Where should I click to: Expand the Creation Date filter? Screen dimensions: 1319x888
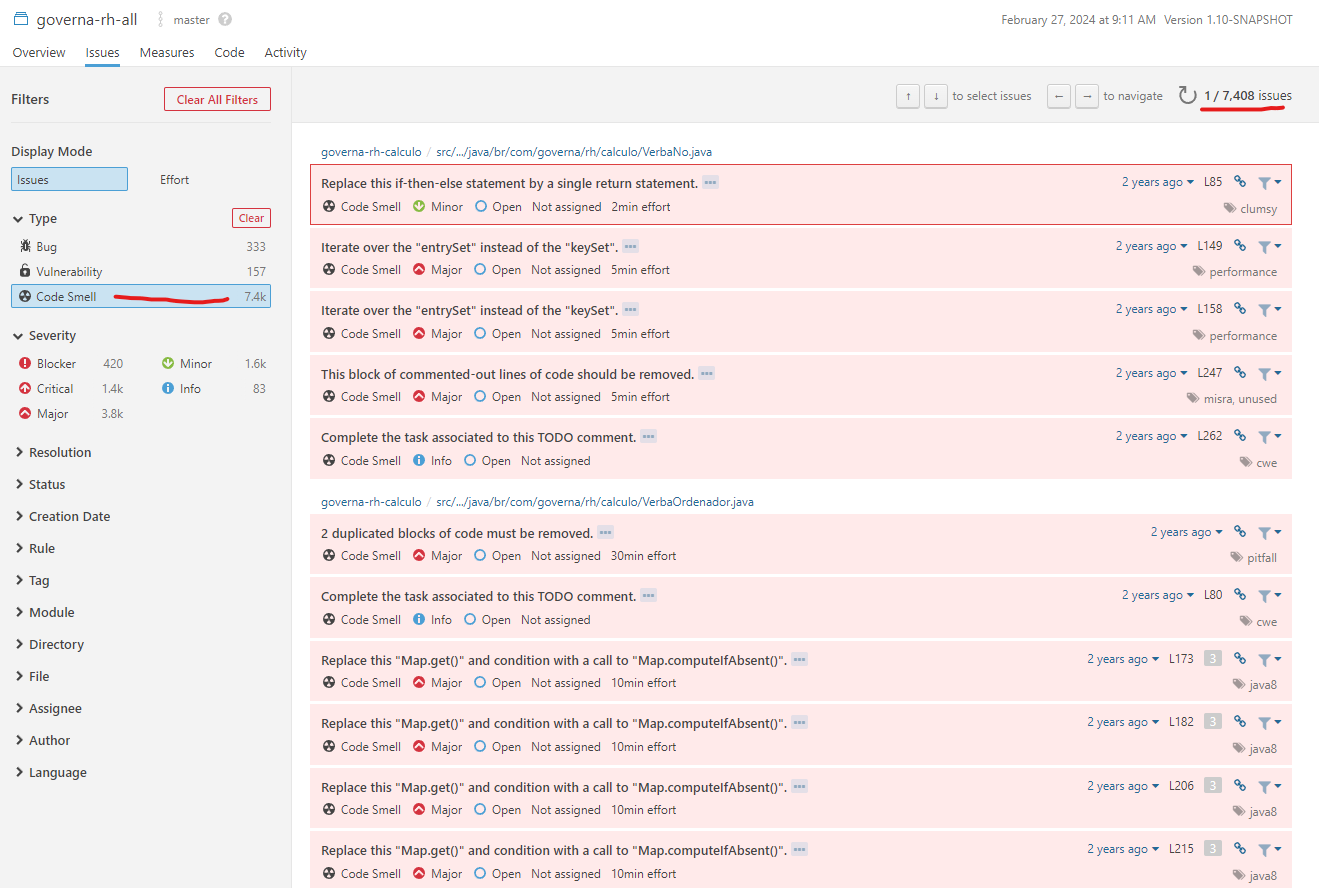point(62,517)
